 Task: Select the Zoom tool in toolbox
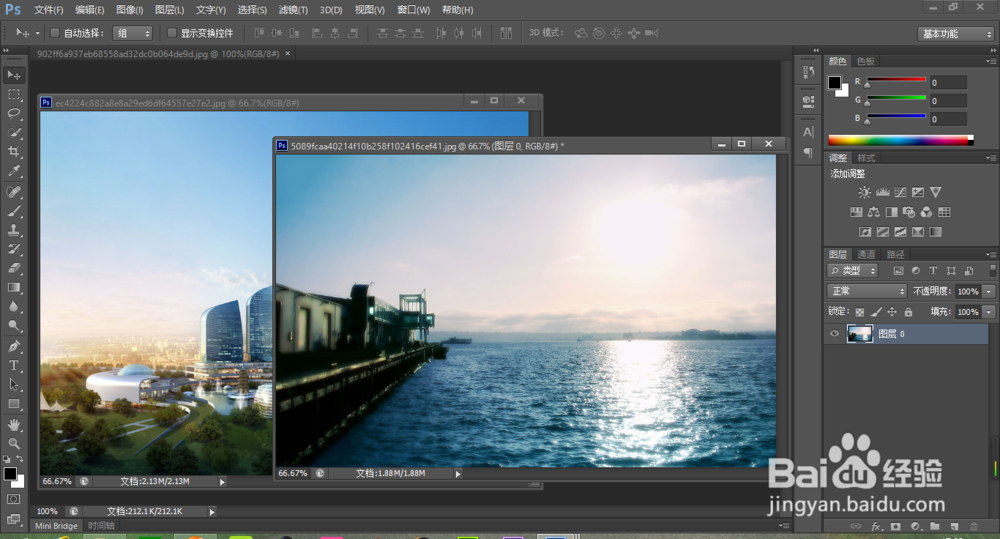click(x=14, y=443)
